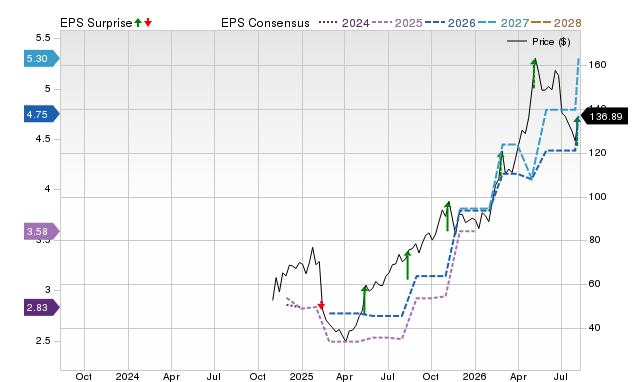Viewport: 640px width, 382px height.
Task: Click the EPS Consensus legend label
Action: (x=265, y=23)
